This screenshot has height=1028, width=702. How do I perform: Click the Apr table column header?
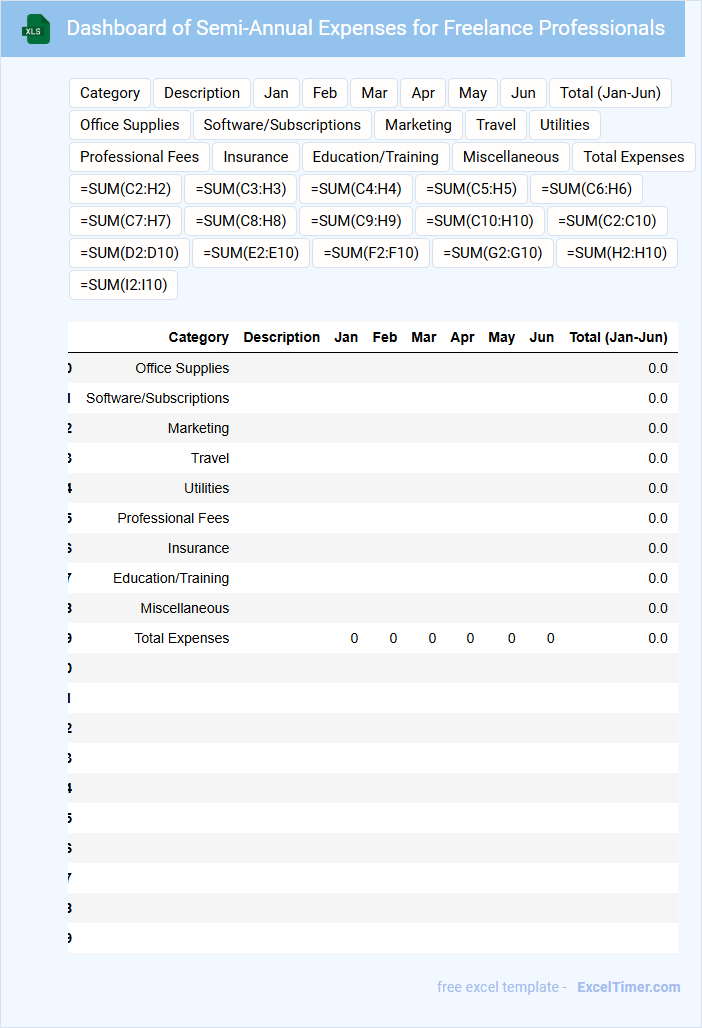(462, 338)
